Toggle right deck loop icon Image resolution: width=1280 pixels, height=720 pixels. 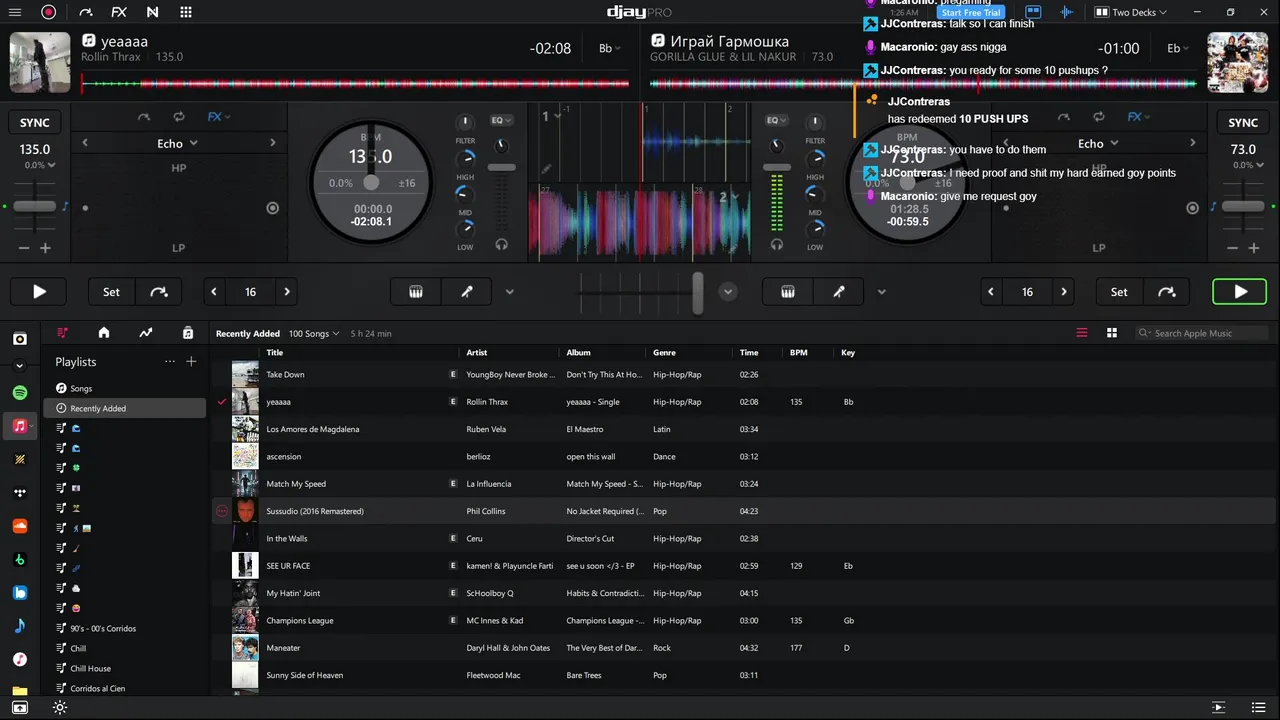pyautogui.click(x=1098, y=117)
